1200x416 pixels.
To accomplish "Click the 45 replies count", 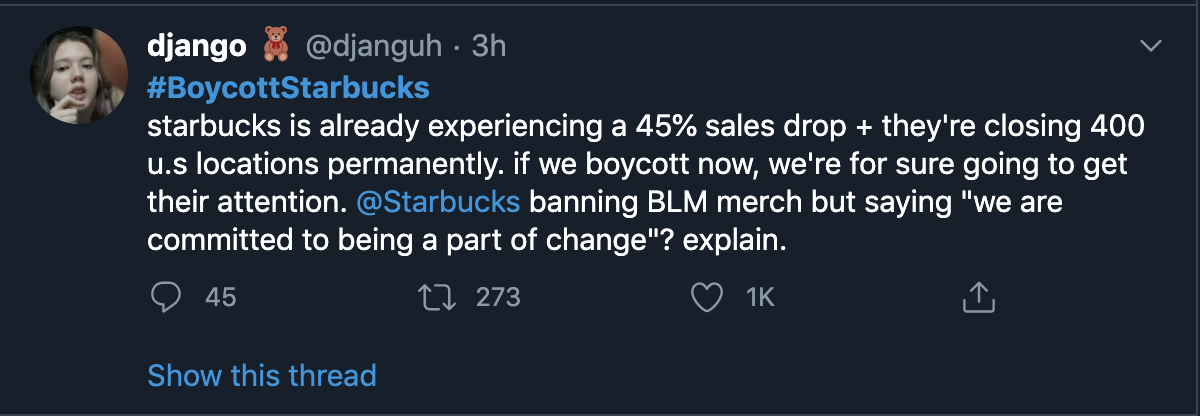I will click(x=220, y=297).
